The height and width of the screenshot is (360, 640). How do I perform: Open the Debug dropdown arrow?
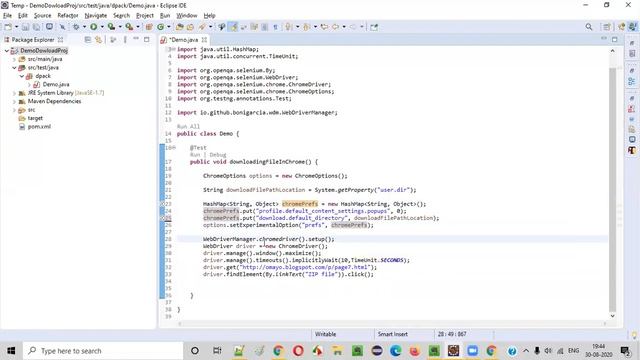pyautogui.click(x=84, y=27)
